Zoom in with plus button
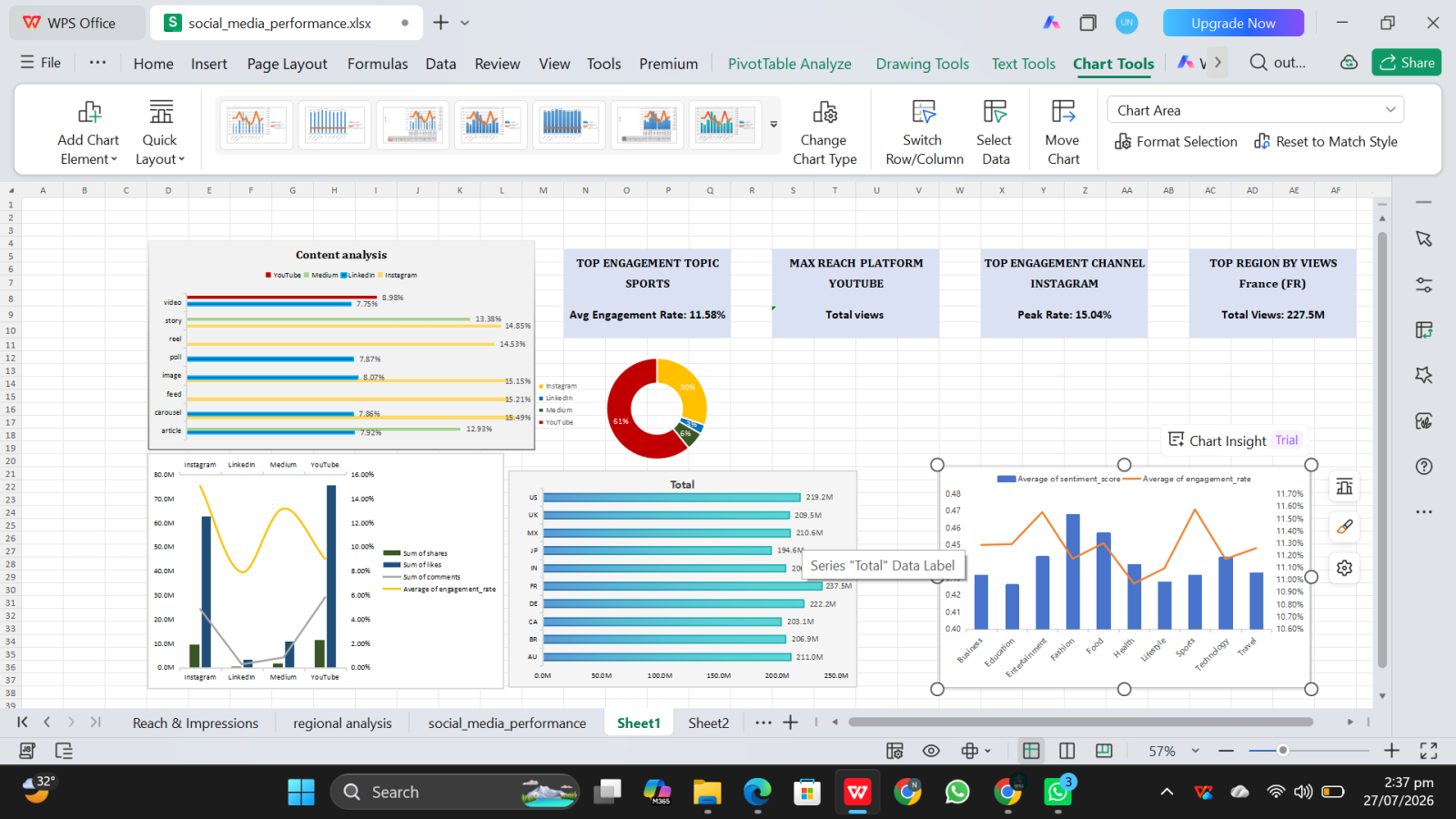The width and height of the screenshot is (1456, 819). 1391,751
